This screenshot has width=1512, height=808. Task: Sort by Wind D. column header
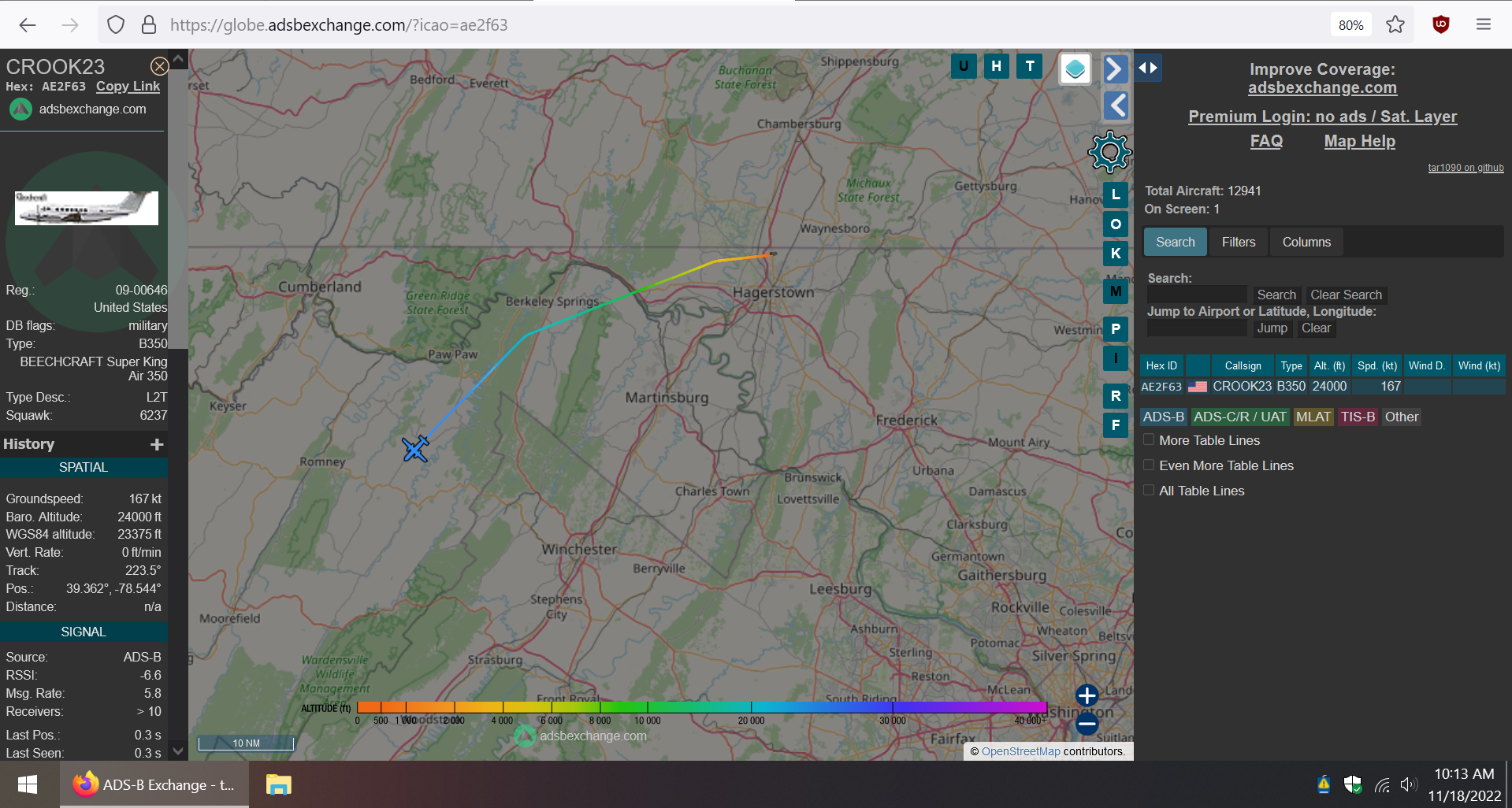click(x=1427, y=365)
